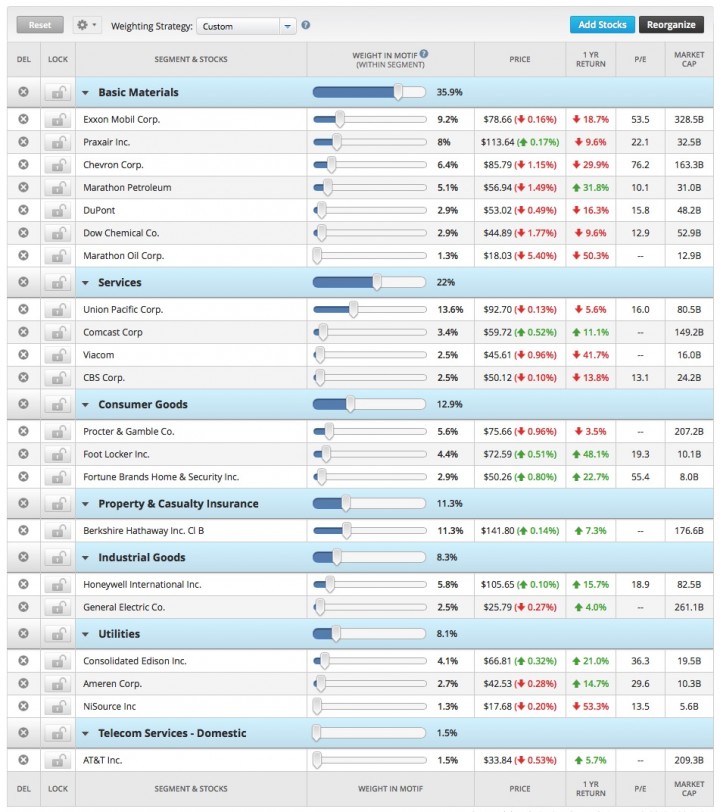Click the Reorganize button
The image size is (720, 812).
tap(671, 24)
